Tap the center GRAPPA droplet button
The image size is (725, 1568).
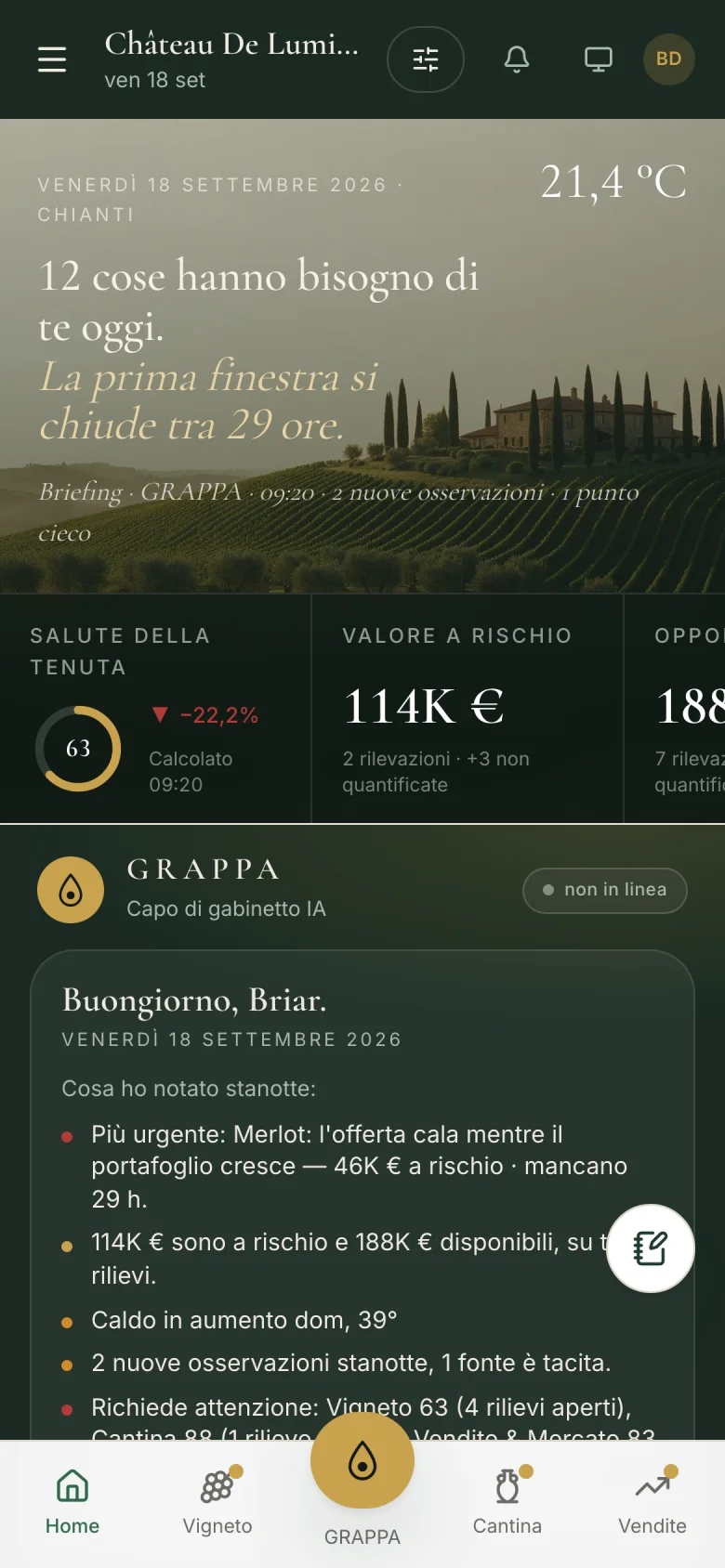click(362, 1460)
